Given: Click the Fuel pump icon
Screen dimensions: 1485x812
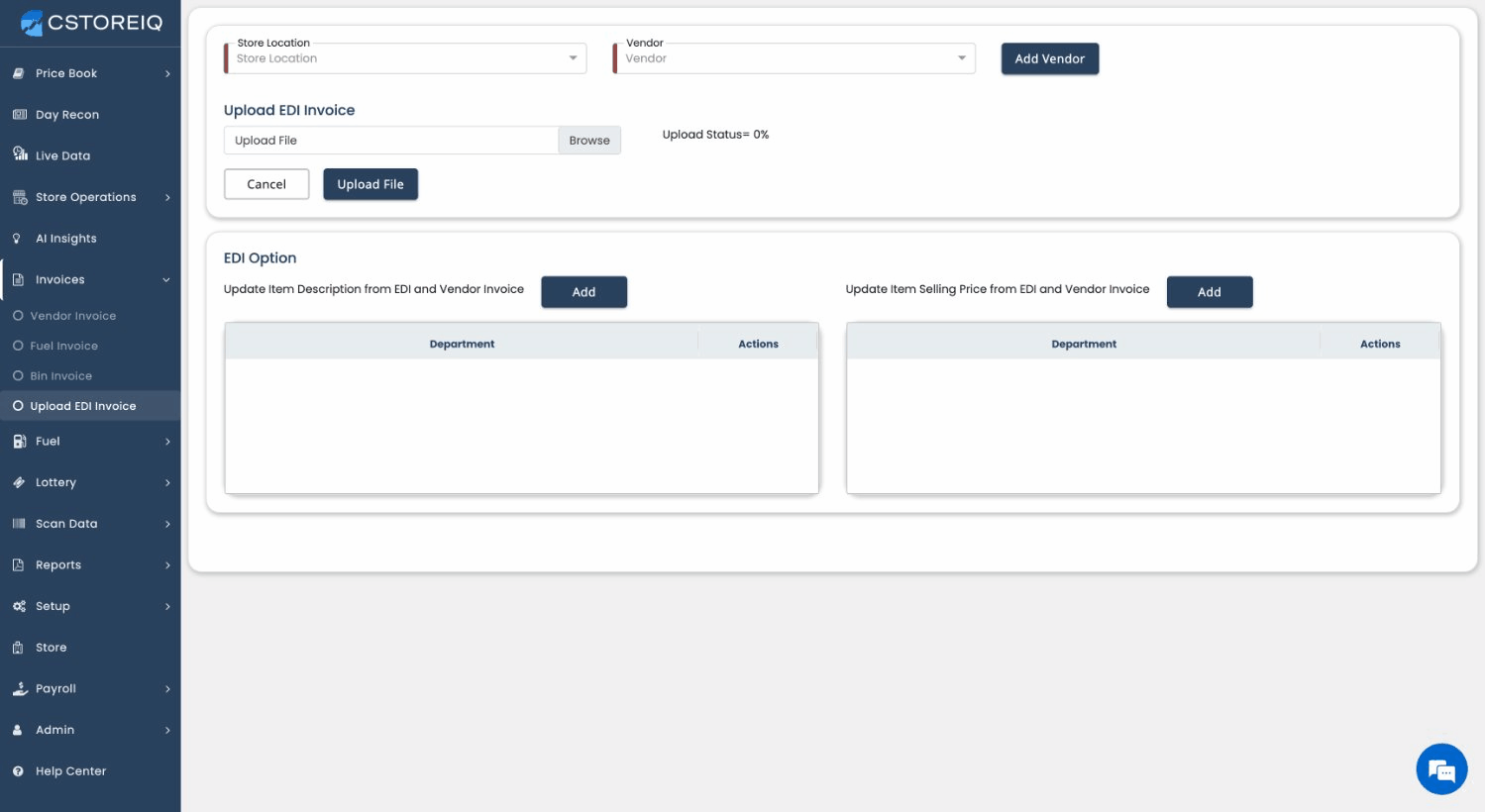Looking at the screenshot, I should pos(19,442).
